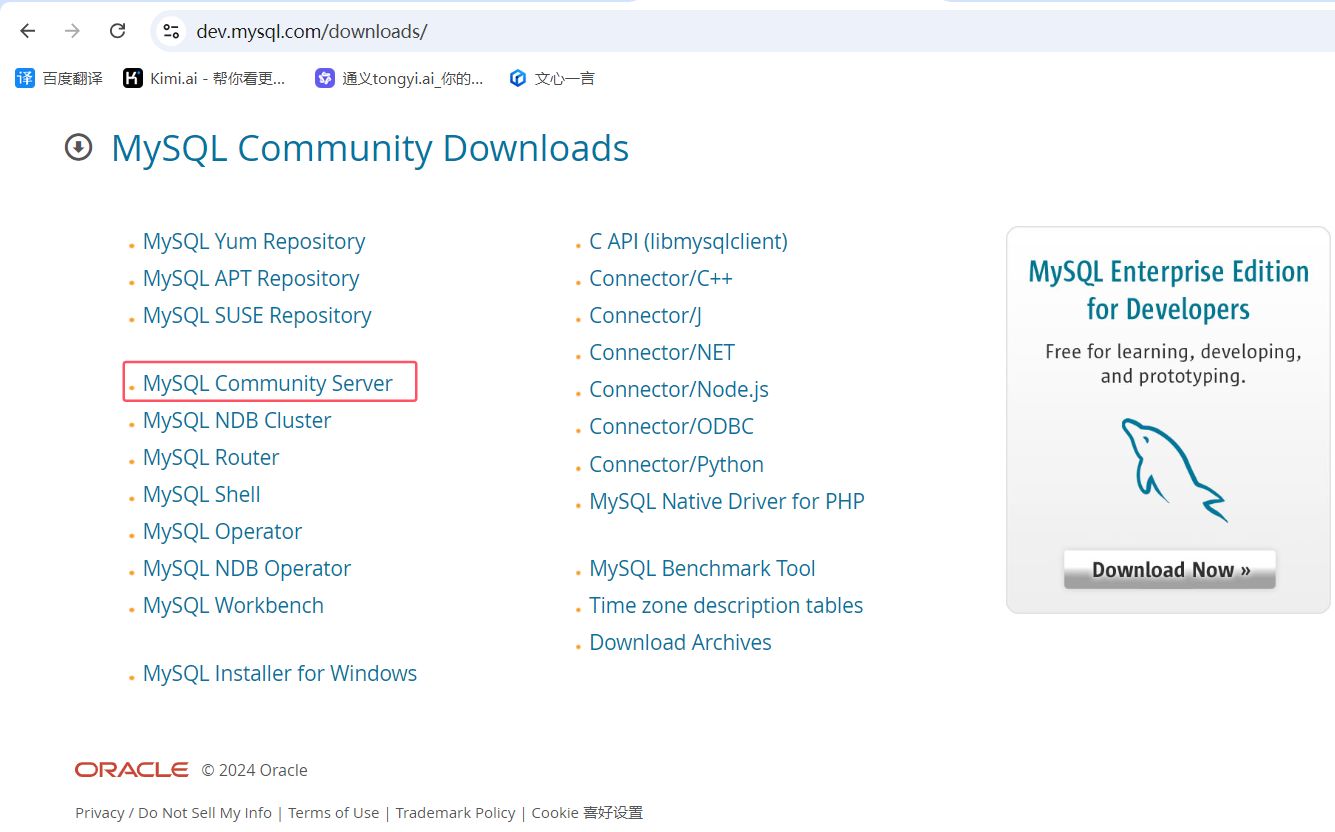Open Connector/Node.js link
Screen dimensions: 1335x832
pos(679,389)
